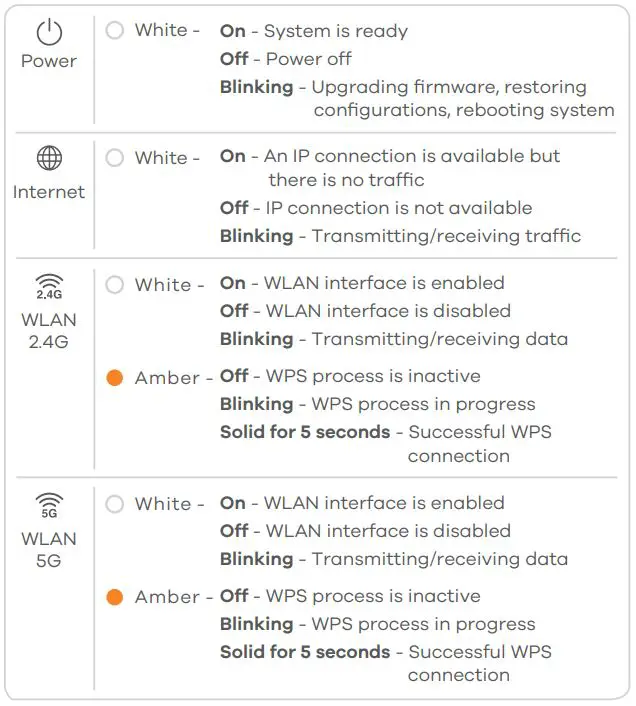Click the "Power" label text
Screen dimensions: 636x706
(49, 61)
